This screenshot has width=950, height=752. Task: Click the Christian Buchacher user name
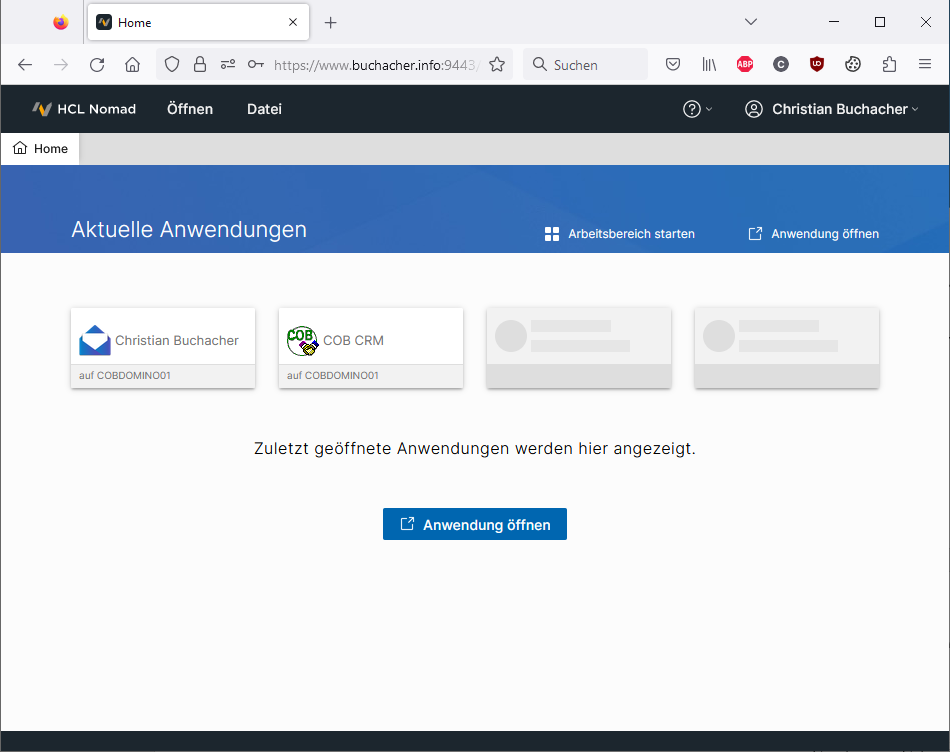coord(840,109)
